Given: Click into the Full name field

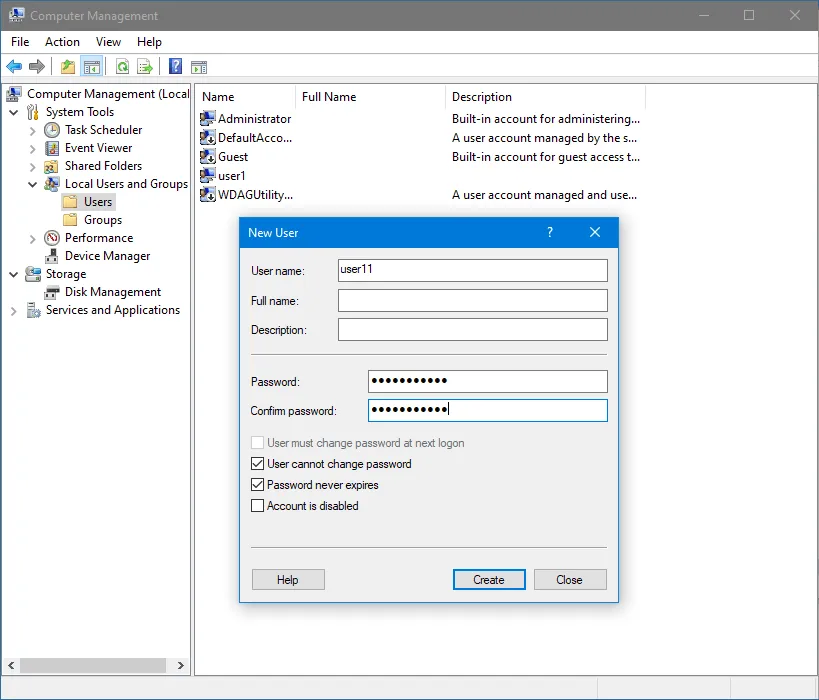Looking at the screenshot, I should coord(472,301).
